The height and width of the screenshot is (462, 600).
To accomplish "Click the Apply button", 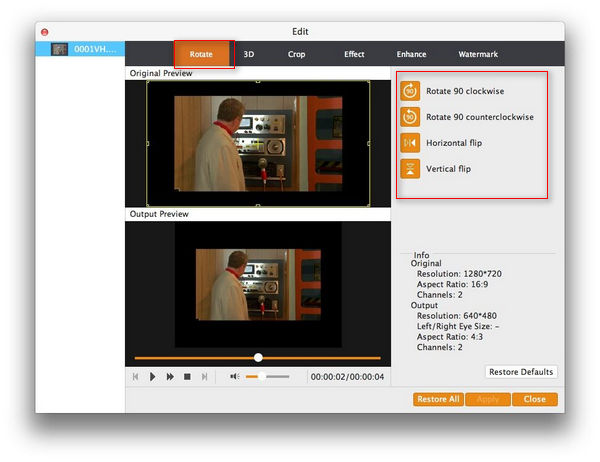I will click(488, 399).
